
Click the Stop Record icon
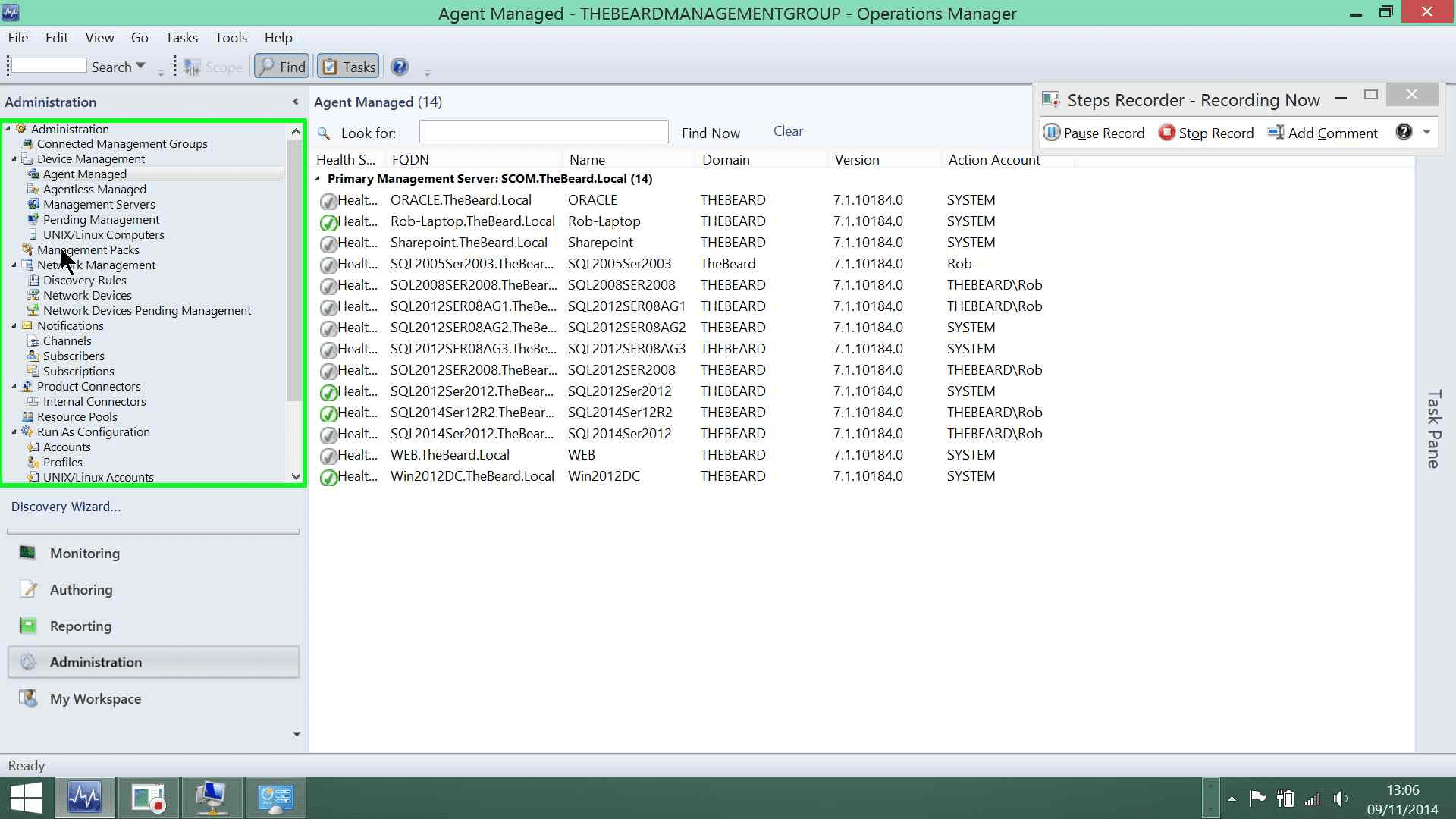pos(1166,133)
